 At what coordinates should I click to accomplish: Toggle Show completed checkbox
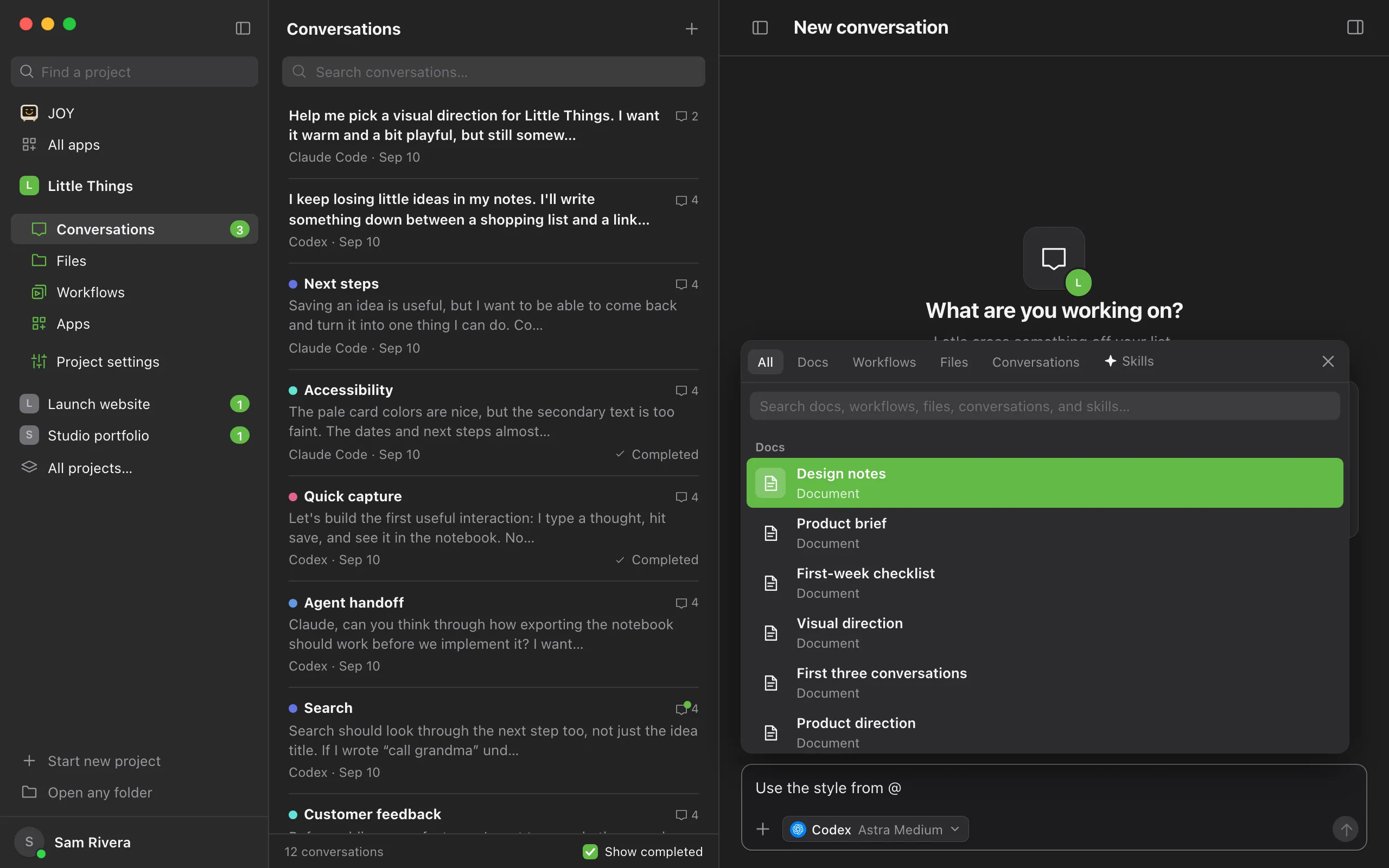pyautogui.click(x=590, y=851)
